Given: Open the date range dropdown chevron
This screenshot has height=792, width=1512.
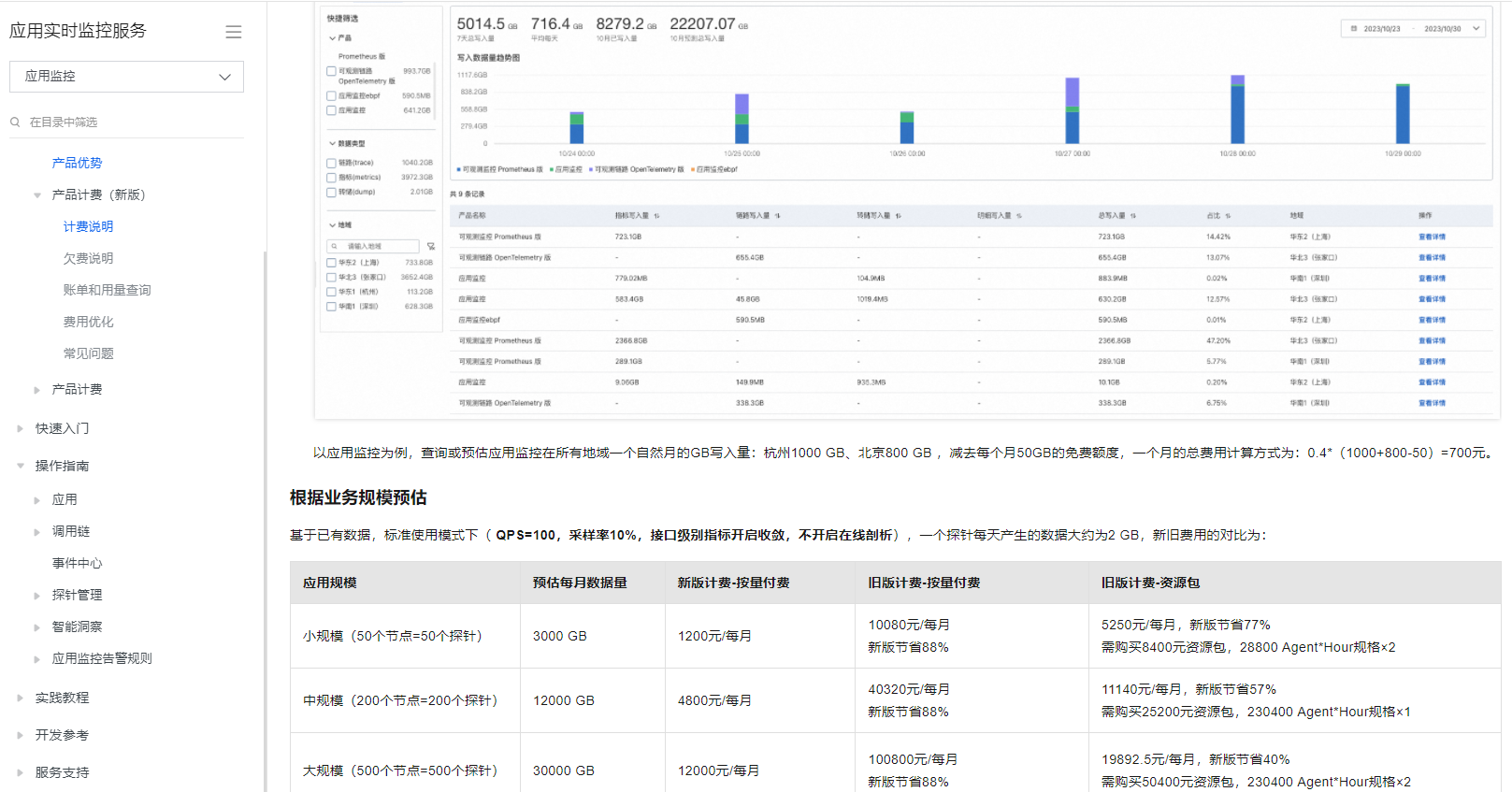Looking at the screenshot, I should pyautogui.click(x=1476, y=29).
